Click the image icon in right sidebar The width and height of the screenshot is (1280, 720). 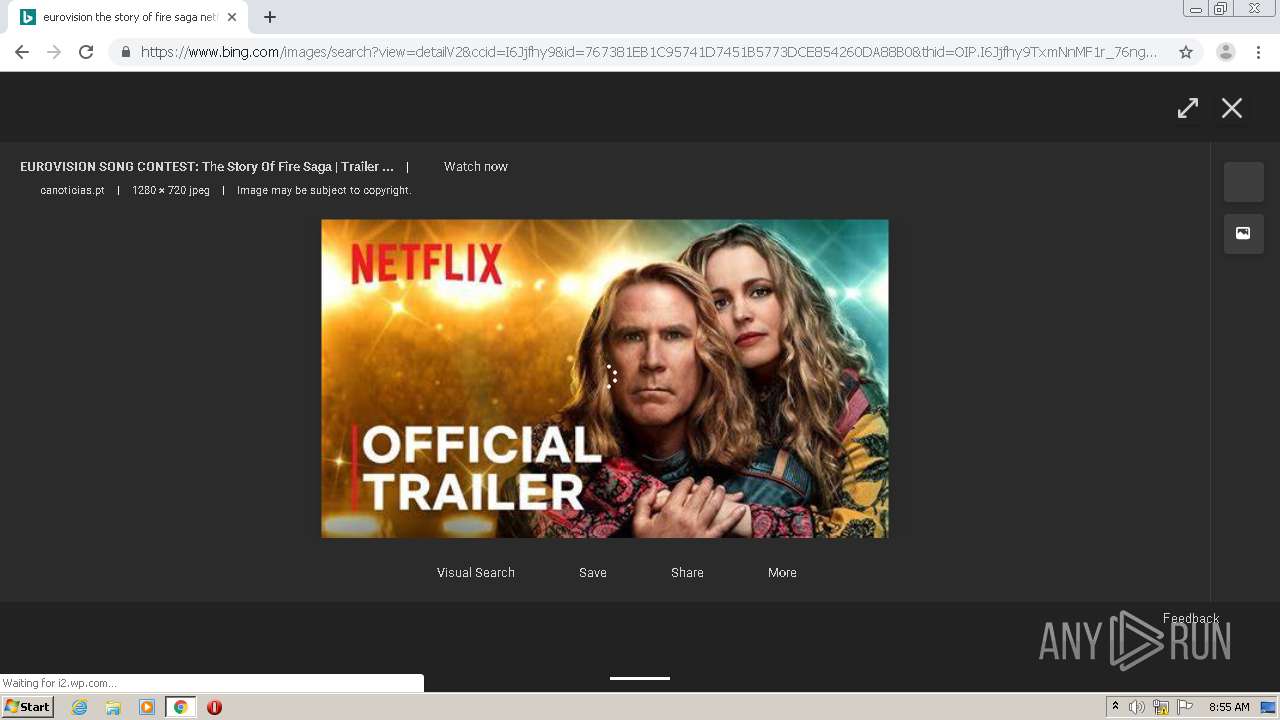click(x=1243, y=233)
